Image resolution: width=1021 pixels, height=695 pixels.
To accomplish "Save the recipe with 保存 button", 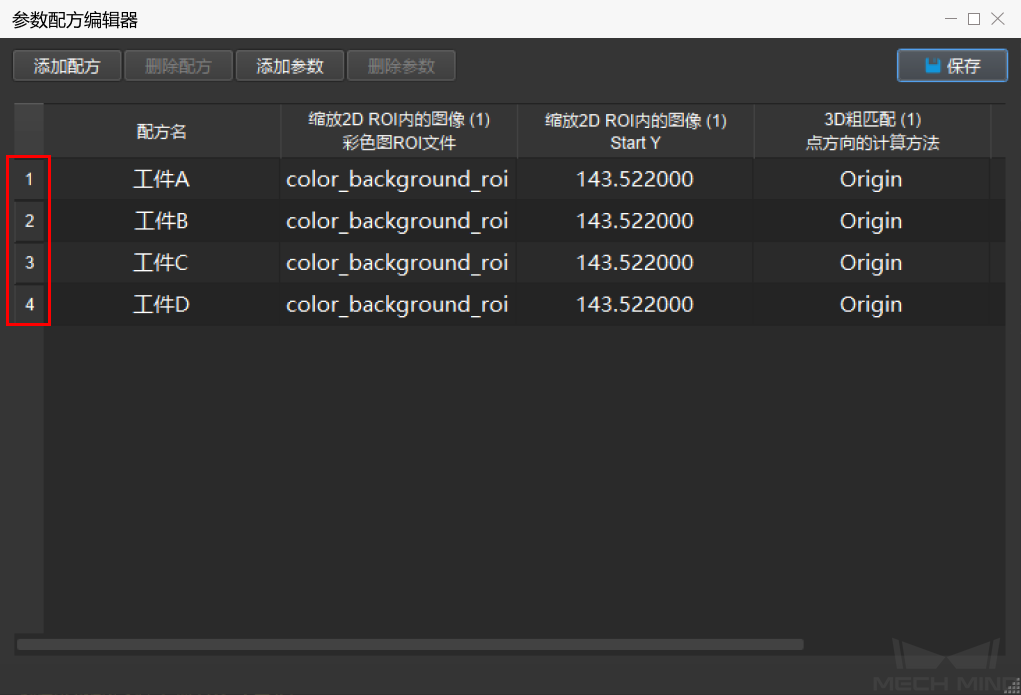I will coord(952,66).
